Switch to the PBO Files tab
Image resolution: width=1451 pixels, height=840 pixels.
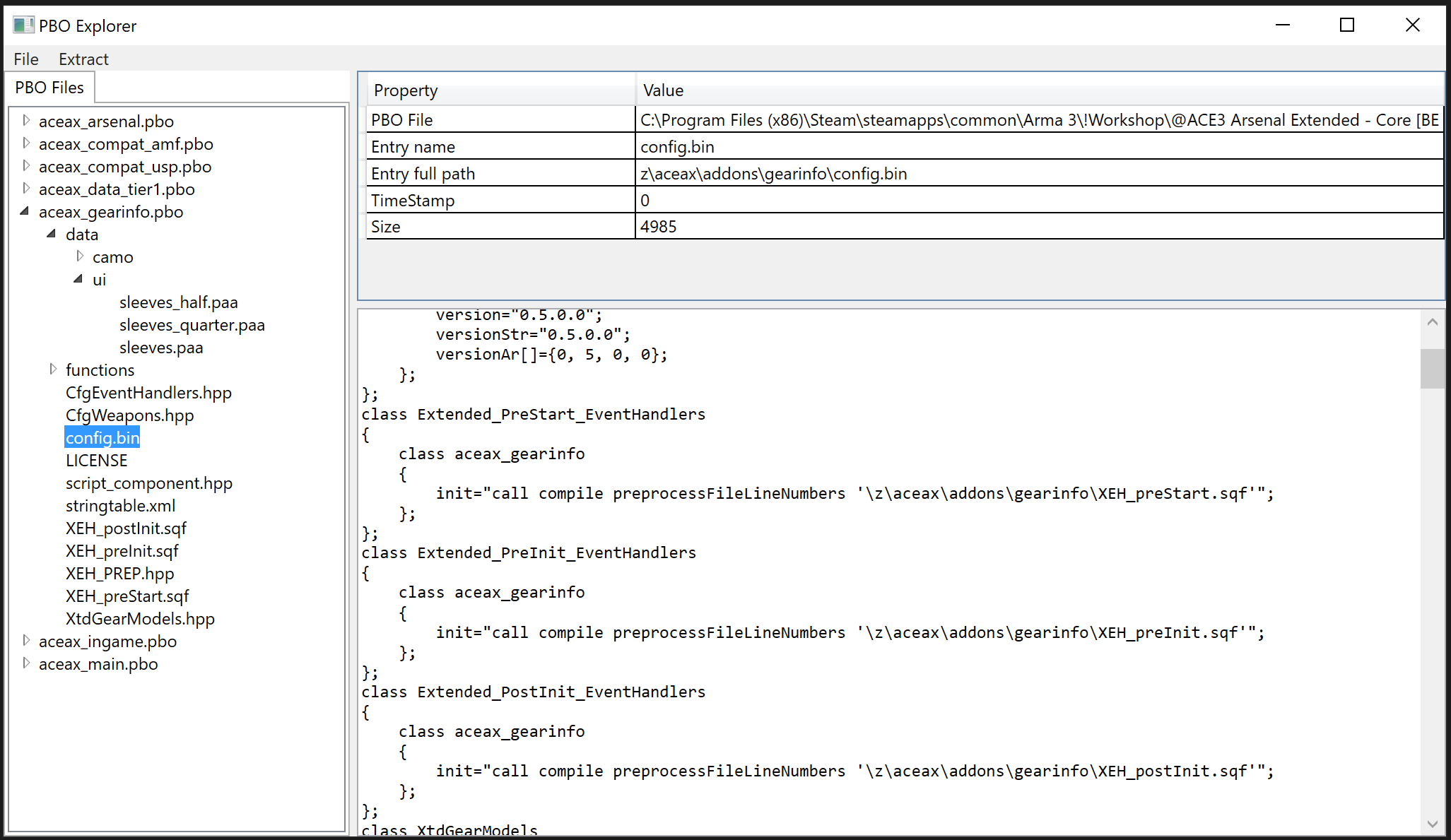[x=49, y=88]
